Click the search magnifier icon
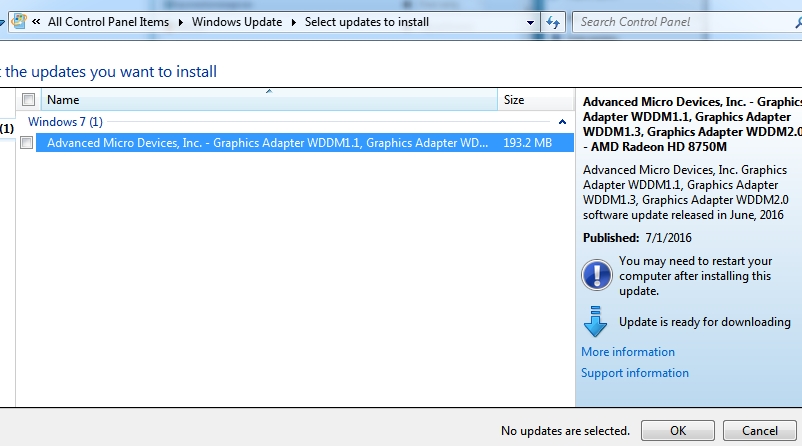The image size is (802, 446). (798, 22)
